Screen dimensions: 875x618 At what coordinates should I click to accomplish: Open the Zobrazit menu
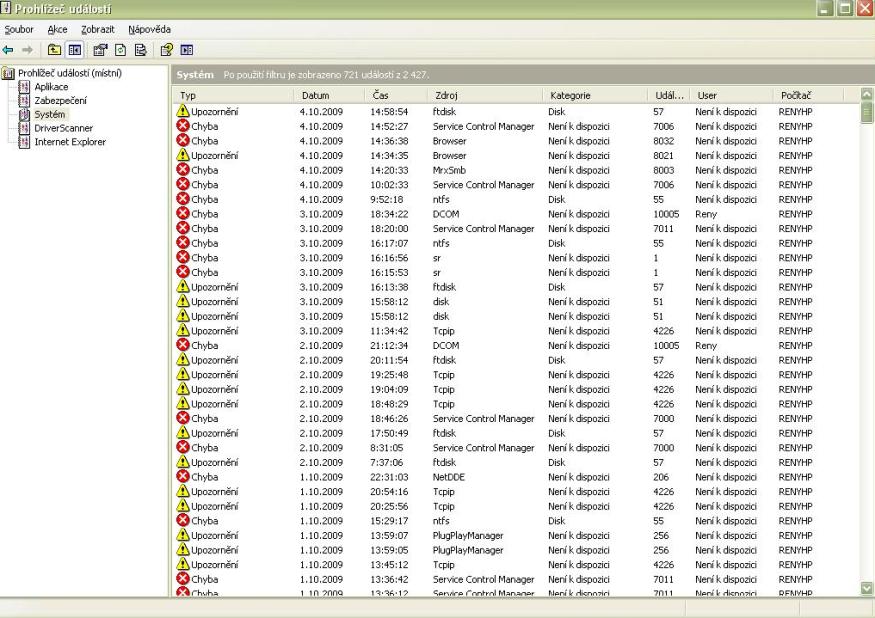[x=97, y=29]
